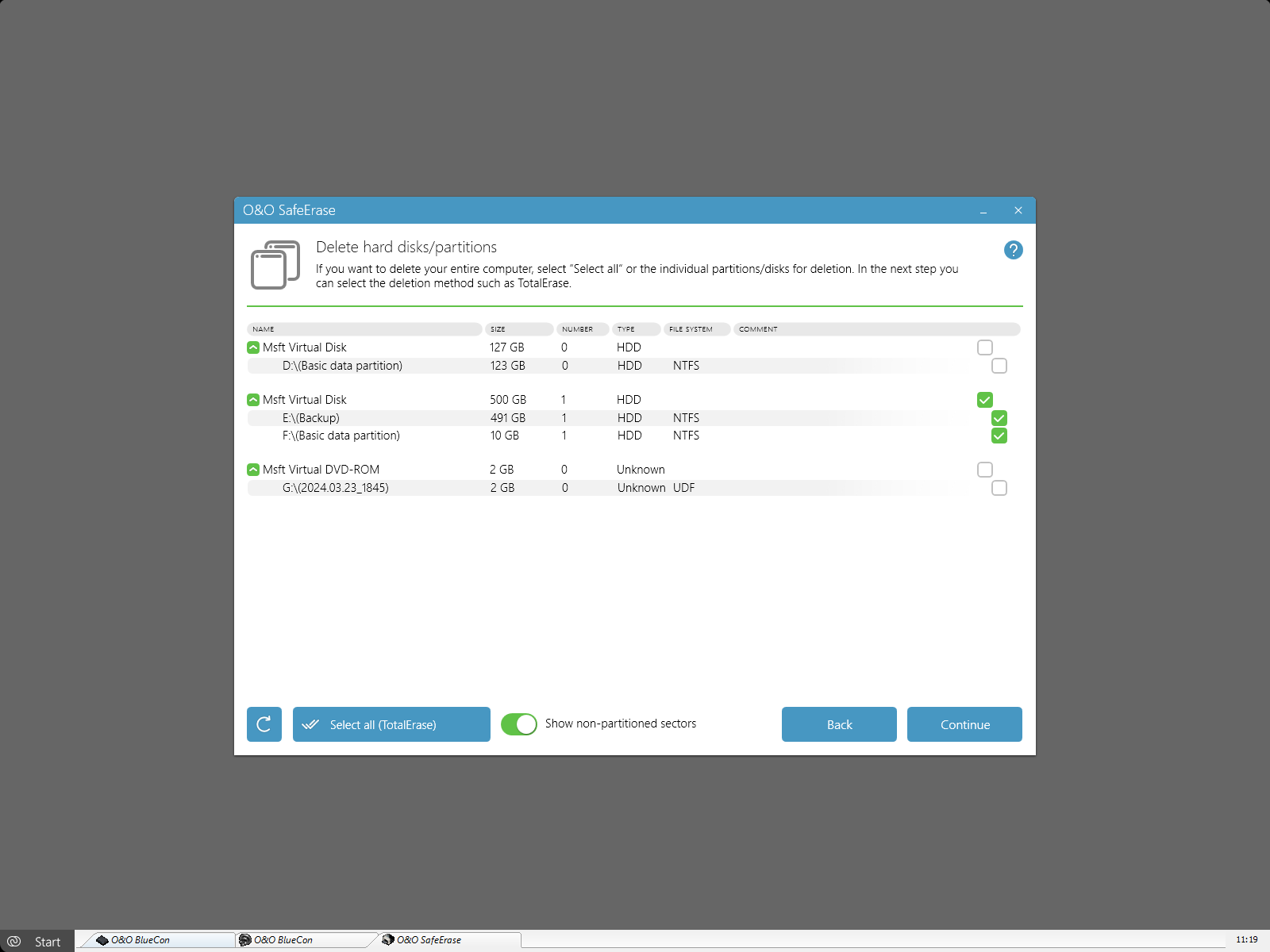Image resolution: width=1270 pixels, height=952 pixels.
Task: Collapse the 127 GB Msft Virtual Disk group
Action: 253,347
